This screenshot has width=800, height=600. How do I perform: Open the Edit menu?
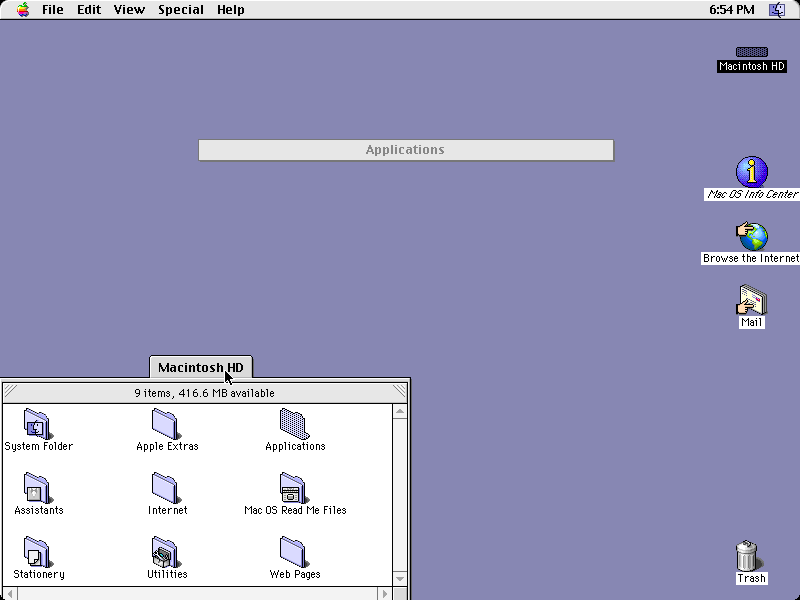(x=89, y=10)
